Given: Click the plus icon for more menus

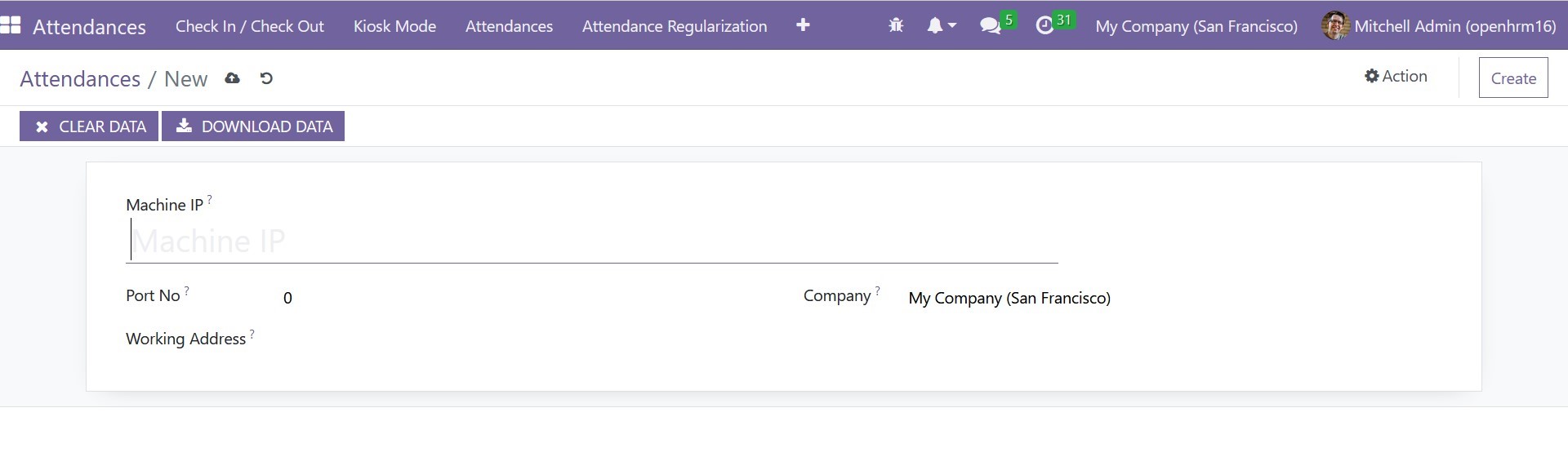Looking at the screenshot, I should [x=803, y=25].
